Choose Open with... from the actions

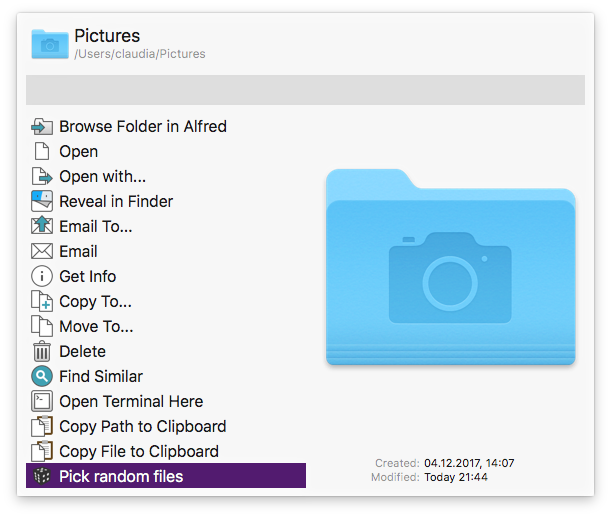(x=102, y=177)
